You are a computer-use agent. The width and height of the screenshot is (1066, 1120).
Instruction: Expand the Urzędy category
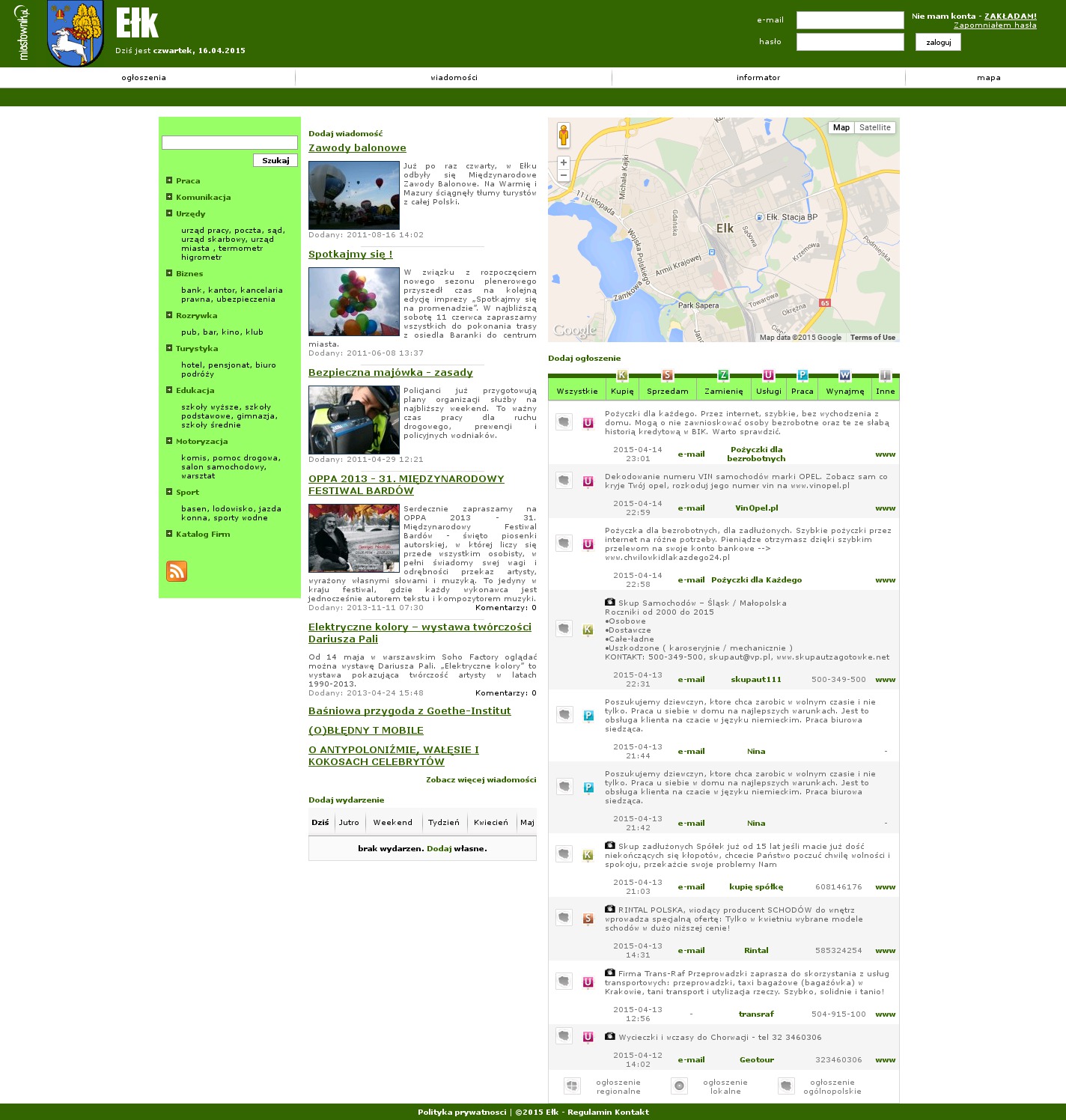click(x=169, y=213)
